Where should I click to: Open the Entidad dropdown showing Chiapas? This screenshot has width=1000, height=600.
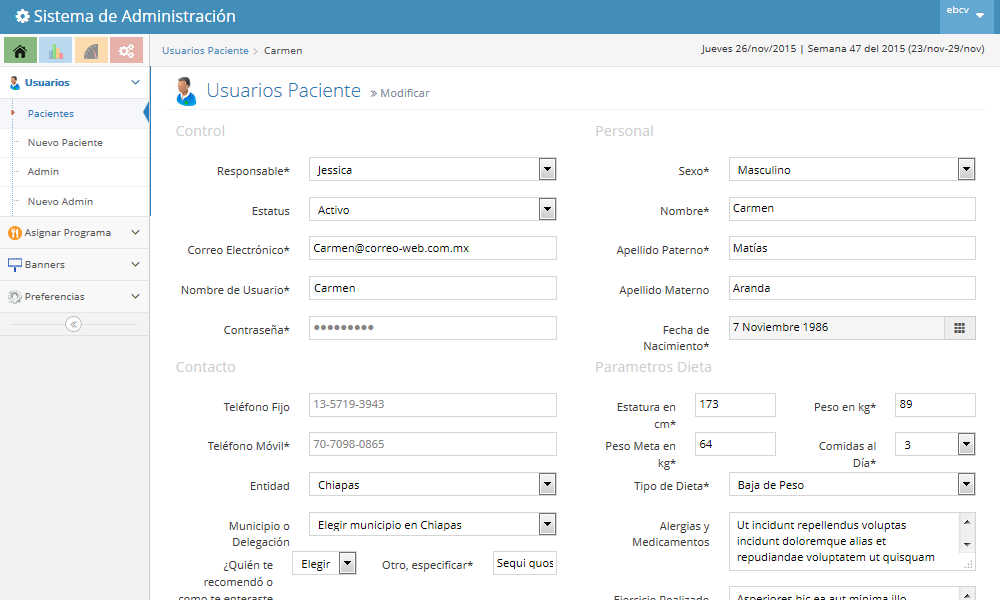tap(432, 485)
